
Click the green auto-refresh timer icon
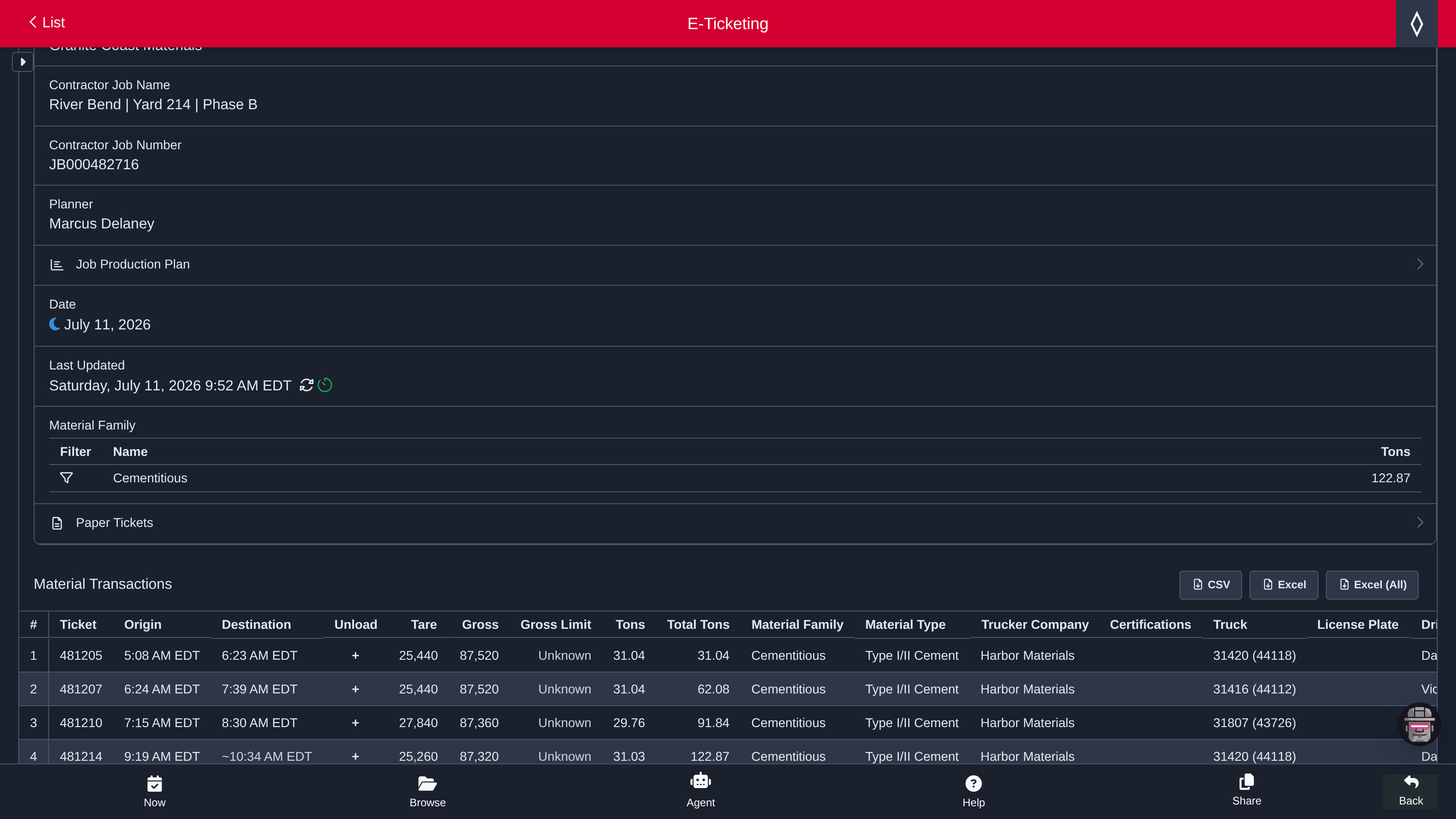[325, 385]
